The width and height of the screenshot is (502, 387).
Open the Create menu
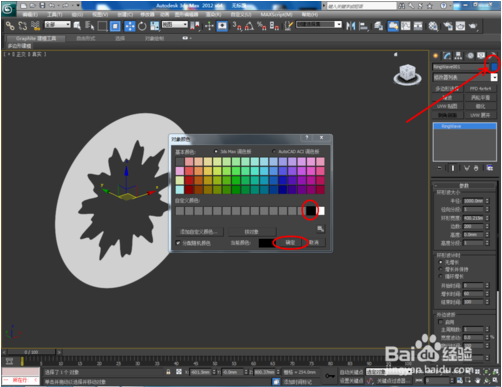pyautogui.click(x=125, y=15)
